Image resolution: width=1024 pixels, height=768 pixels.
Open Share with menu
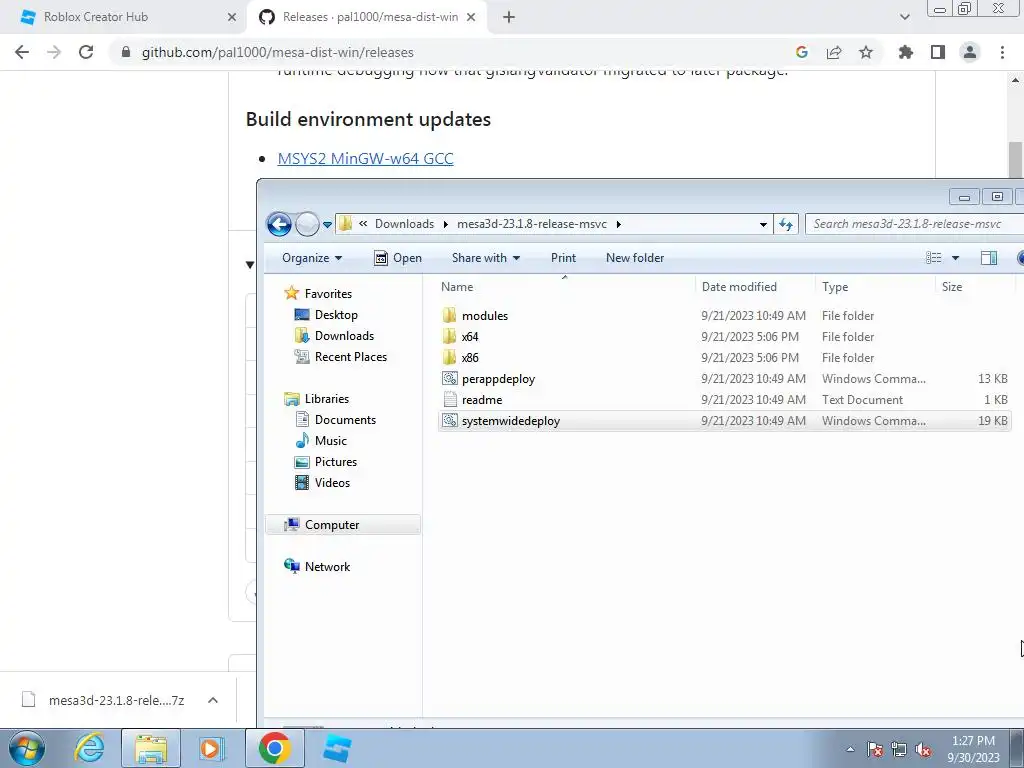tap(486, 258)
